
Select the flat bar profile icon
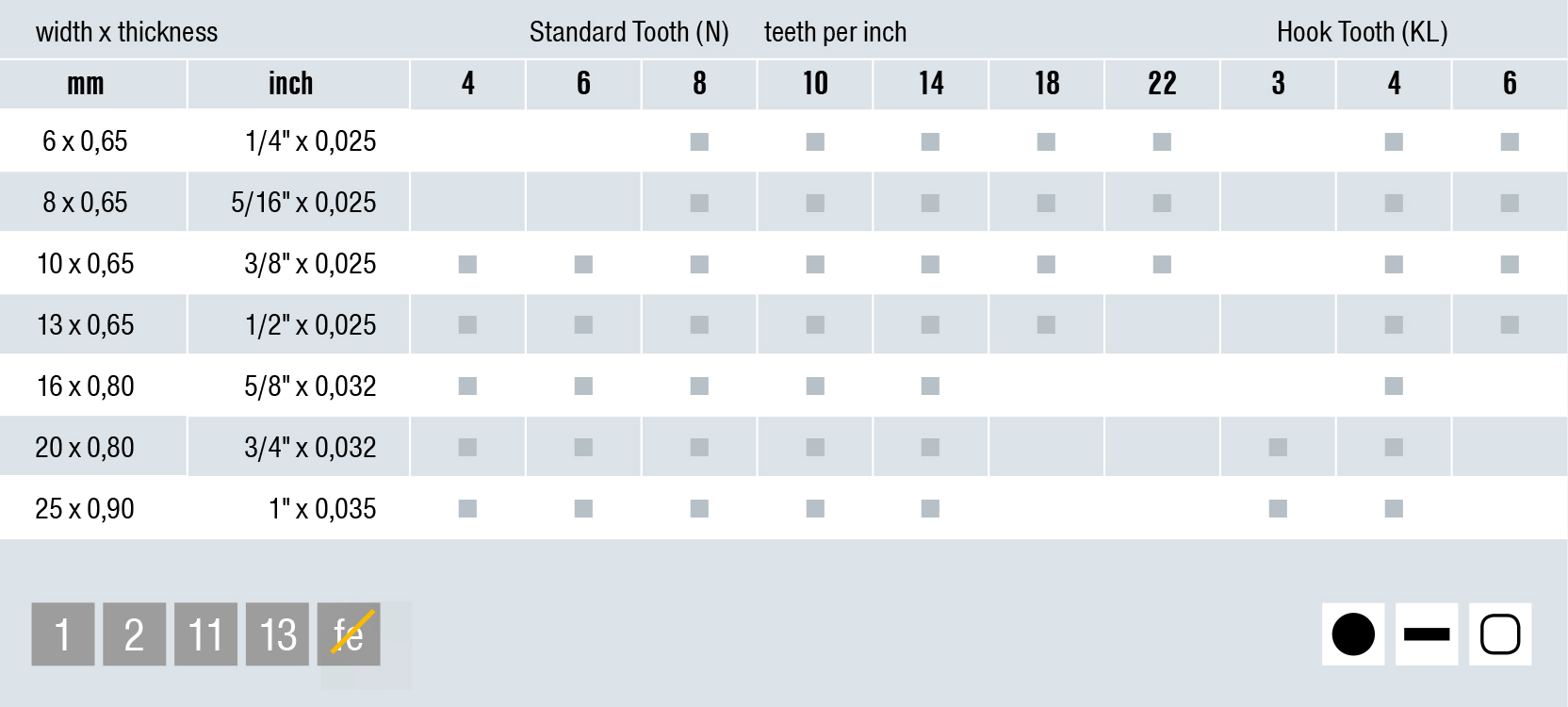[x=1427, y=634]
